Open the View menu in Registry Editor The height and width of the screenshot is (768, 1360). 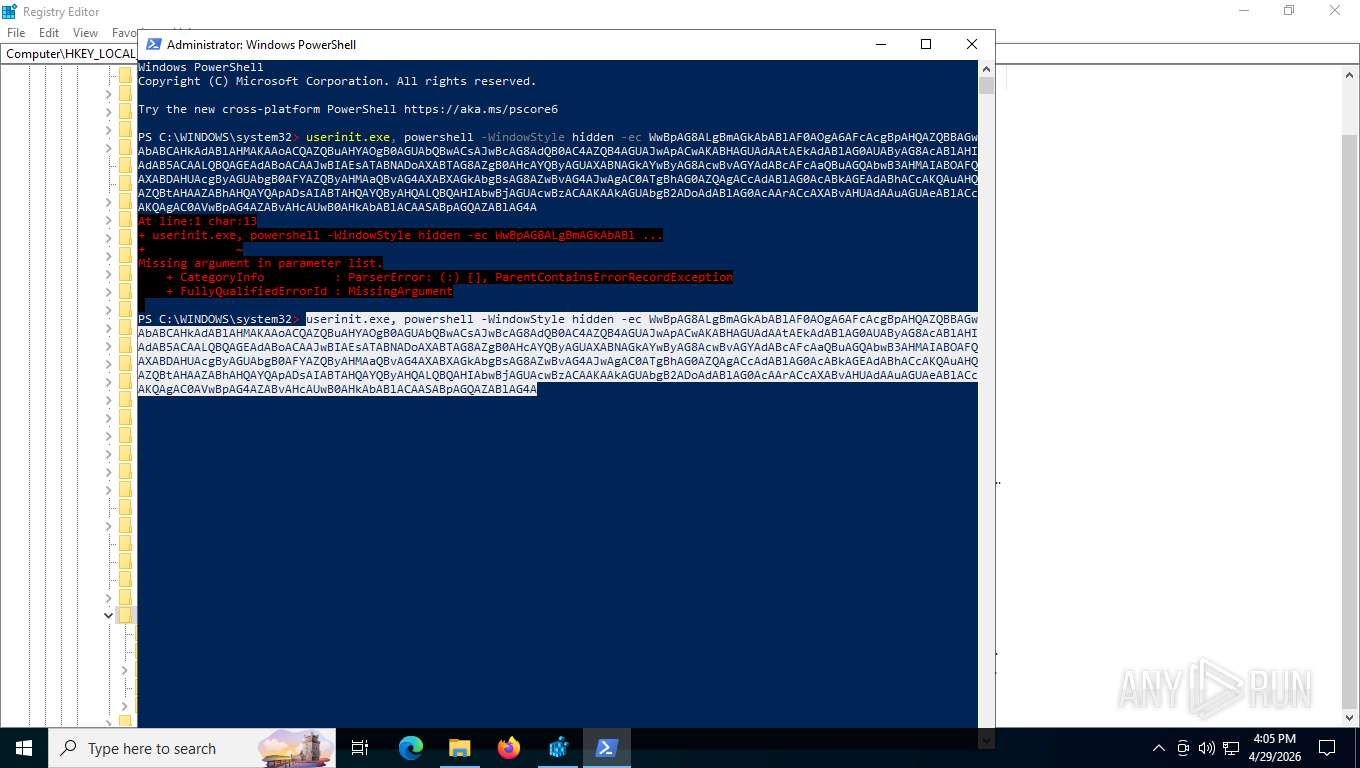[x=86, y=33]
